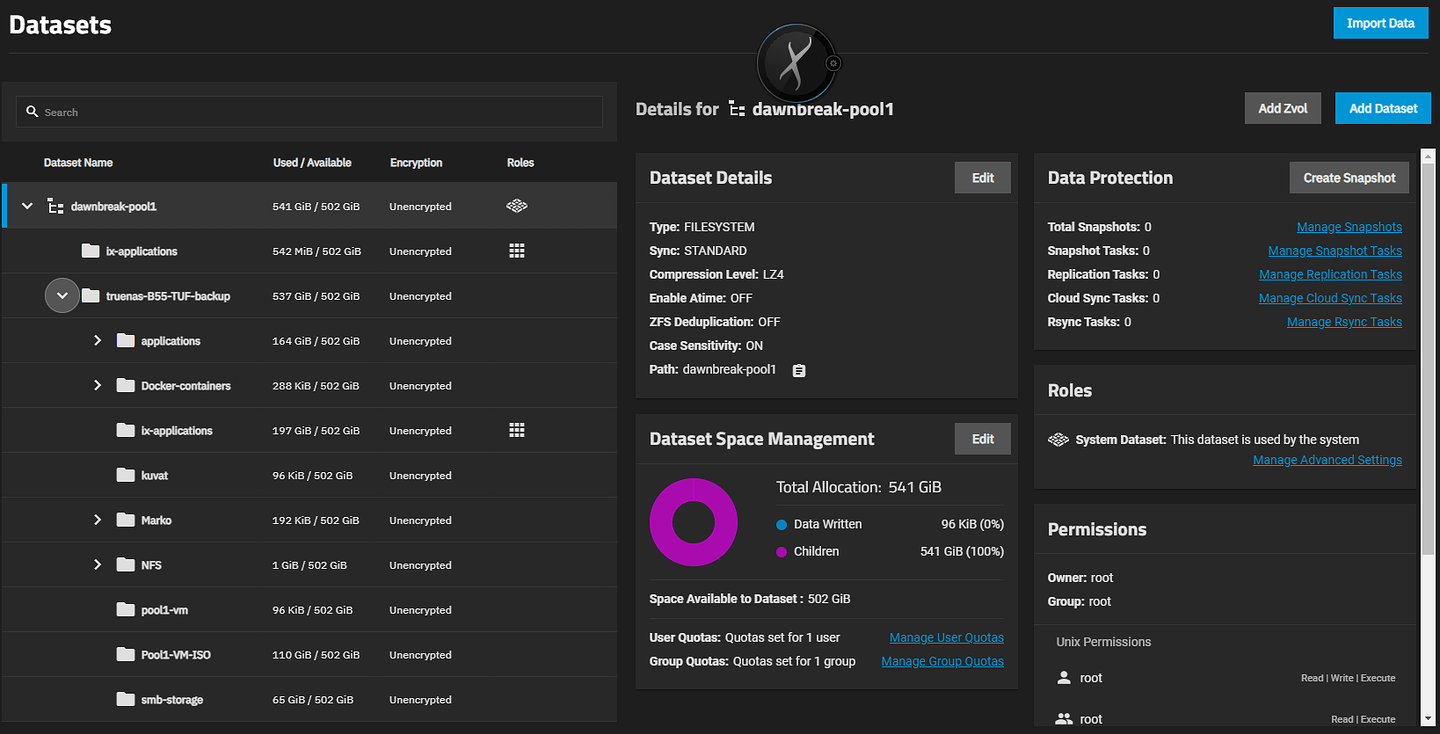Screen dimensions: 1440x734
Task: Click the apps icon on the nested ix-applications row
Action: coord(516,430)
